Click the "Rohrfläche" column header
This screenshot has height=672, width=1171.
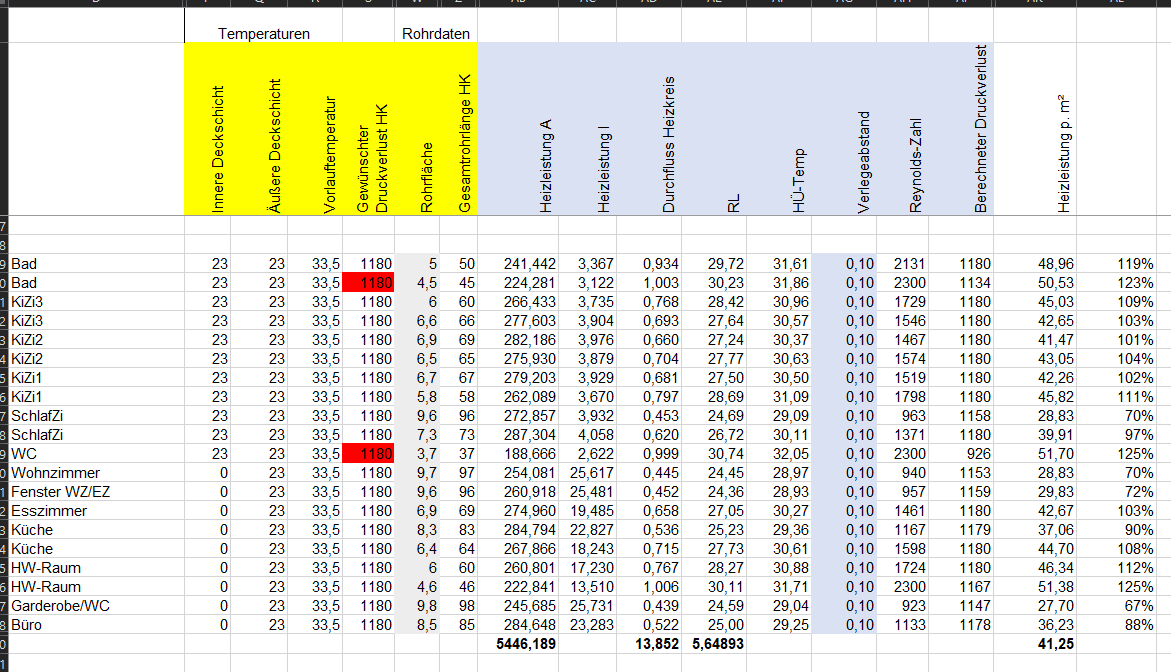417,129
